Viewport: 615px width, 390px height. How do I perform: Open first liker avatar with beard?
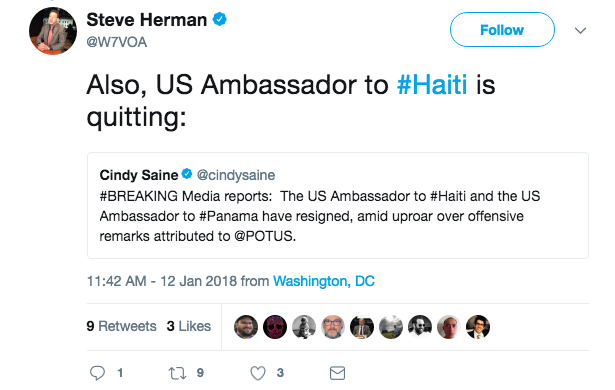click(x=246, y=327)
